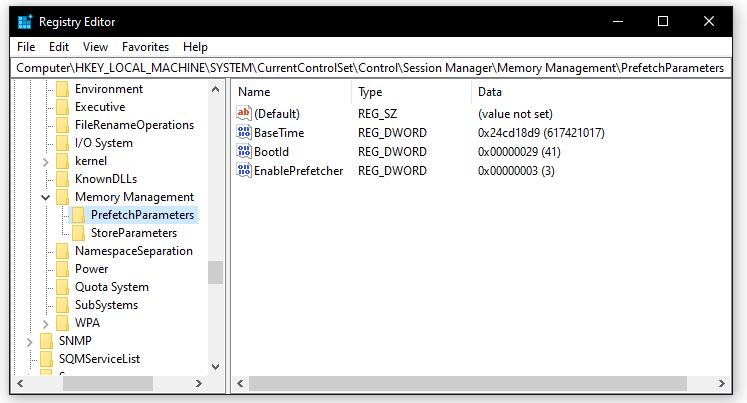Expand the SNMP tree node
Image resolution: width=747 pixels, height=403 pixels.
point(30,341)
